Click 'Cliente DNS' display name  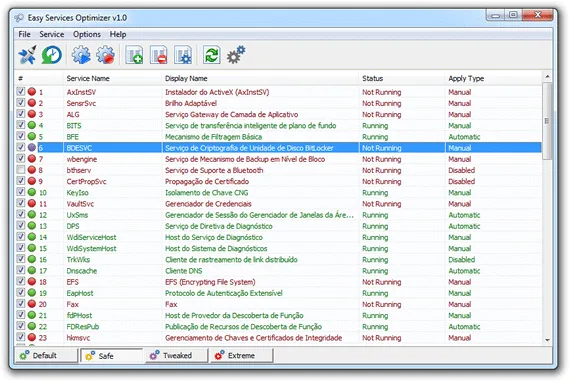click(x=184, y=271)
